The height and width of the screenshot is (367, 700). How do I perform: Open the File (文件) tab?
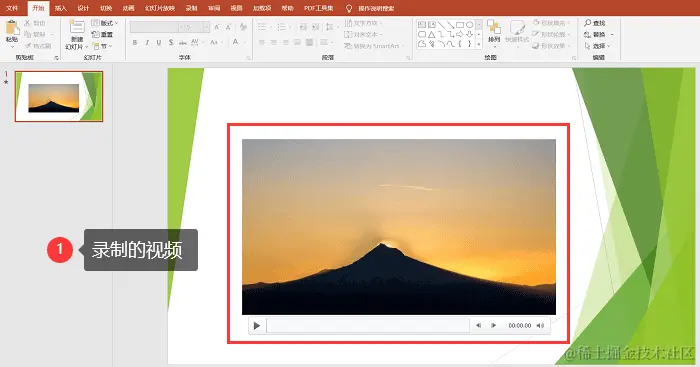tap(12, 8)
